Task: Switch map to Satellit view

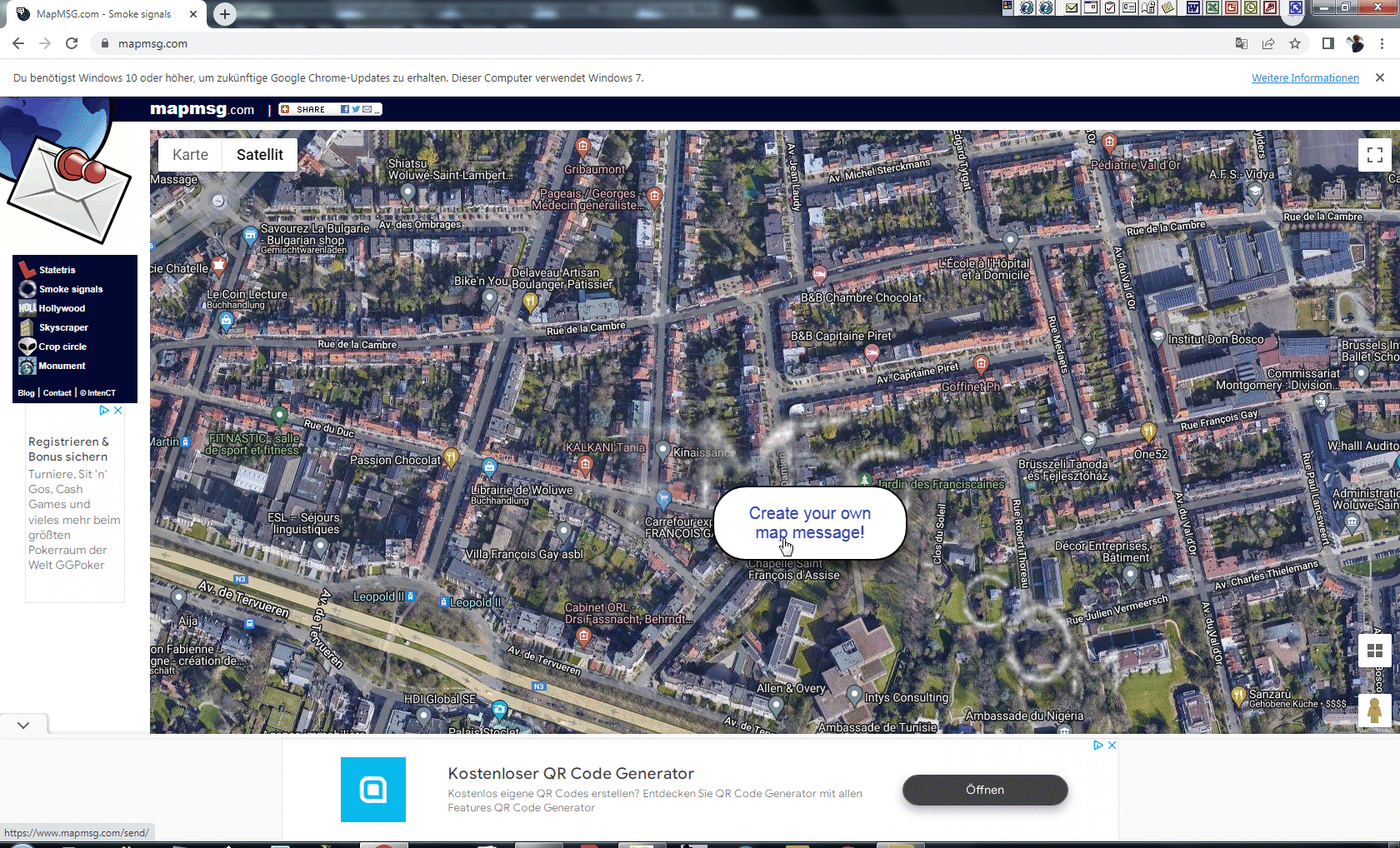Action: (260, 154)
